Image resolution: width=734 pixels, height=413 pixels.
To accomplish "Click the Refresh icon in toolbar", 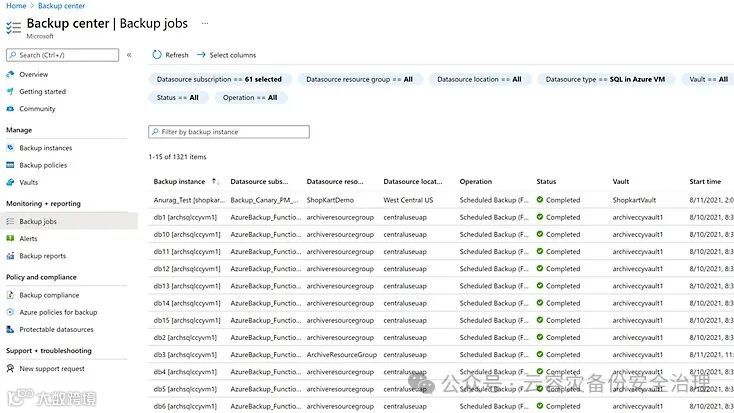I will coord(157,55).
